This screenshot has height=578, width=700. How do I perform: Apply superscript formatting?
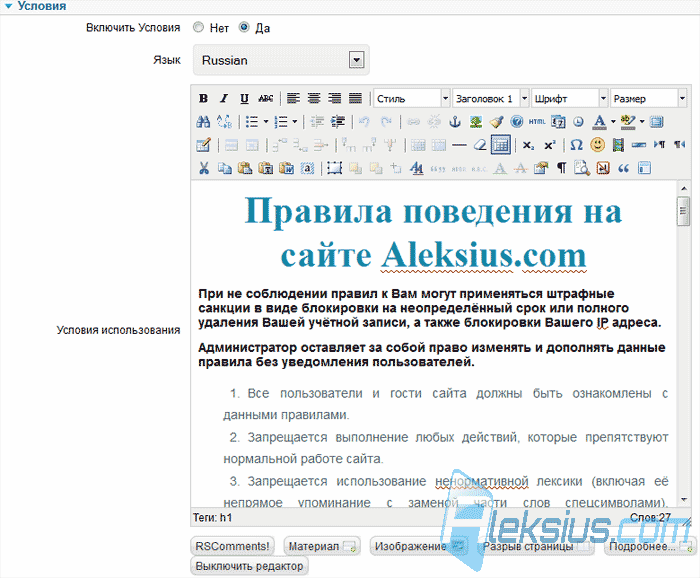550,145
